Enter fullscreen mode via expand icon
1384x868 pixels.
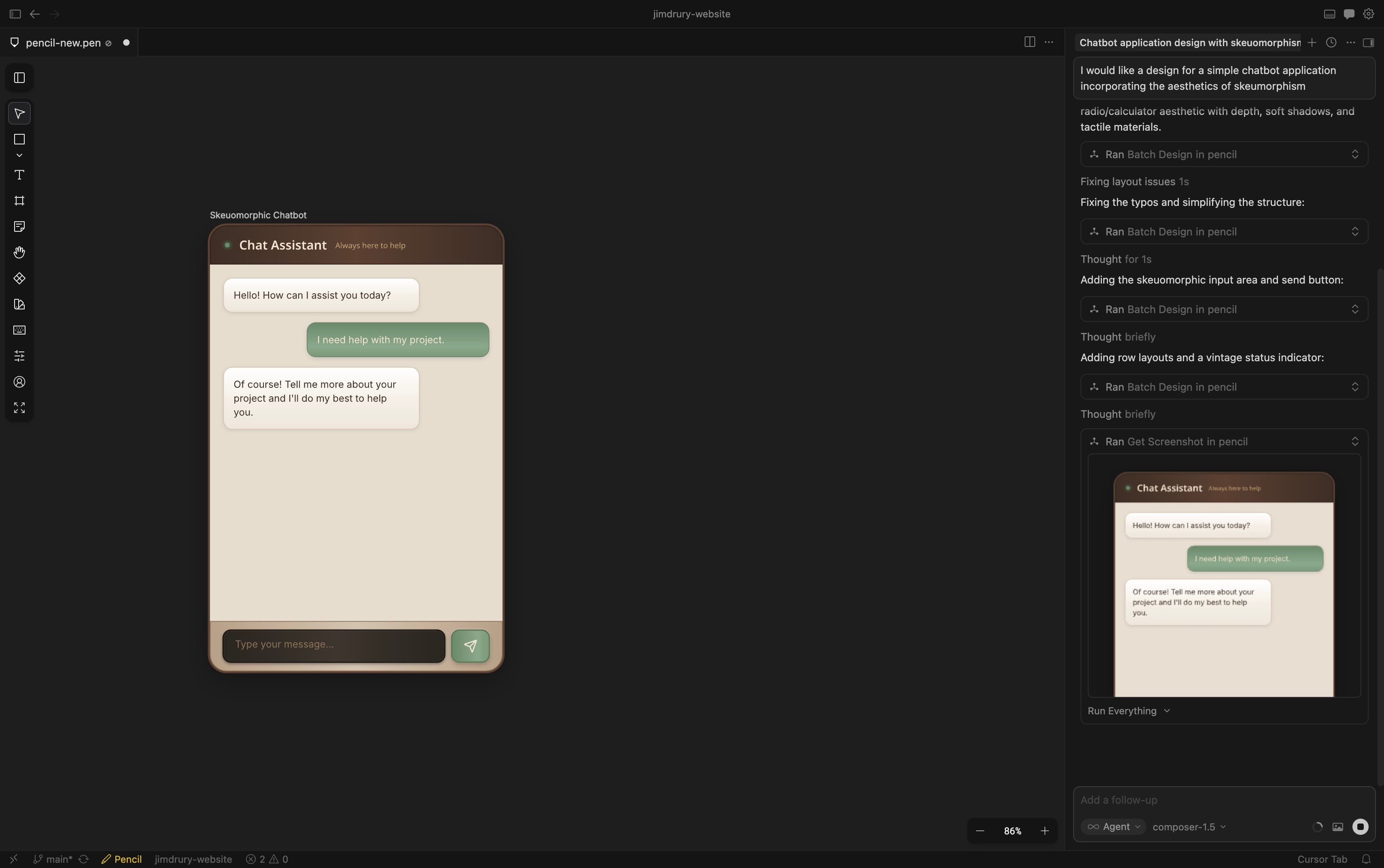click(x=19, y=408)
